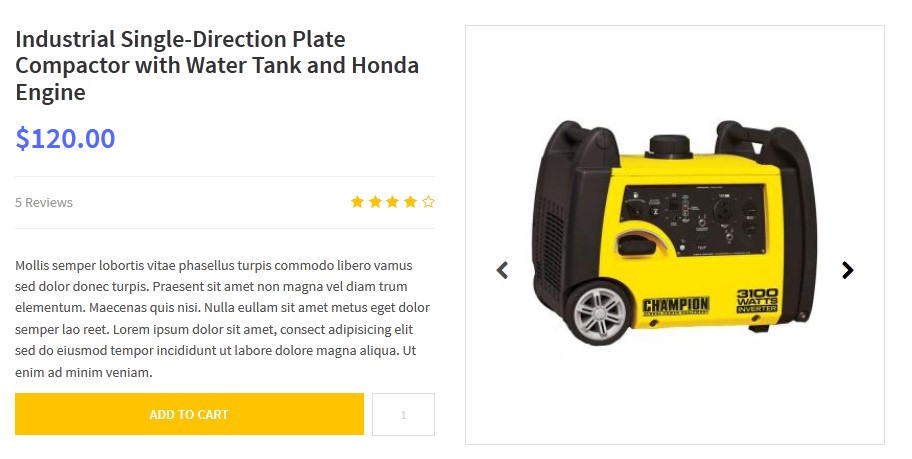This screenshot has width=912, height=459.
Task: Go to the next product image
Action: (847, 270)
